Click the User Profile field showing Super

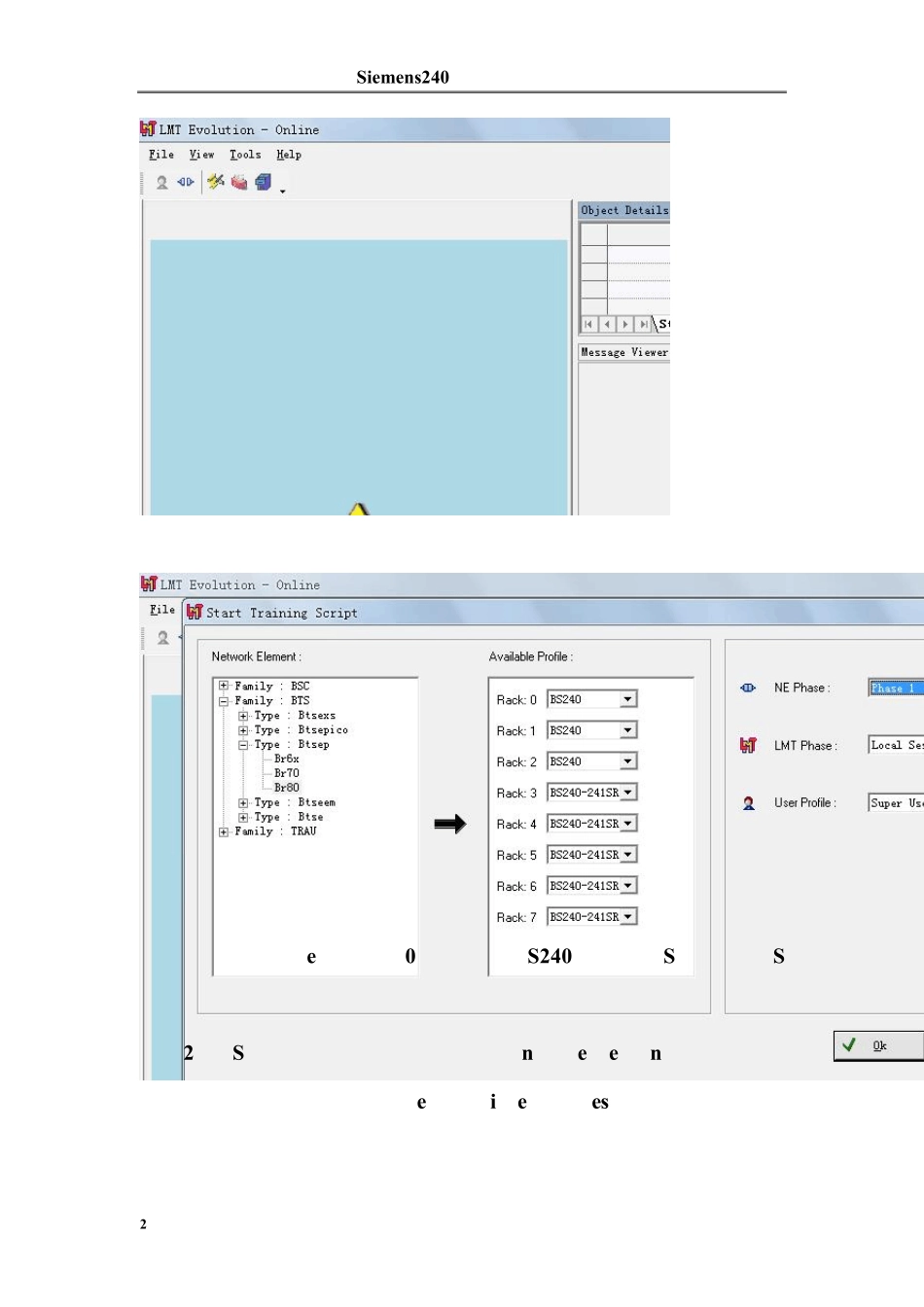(896, 803)
